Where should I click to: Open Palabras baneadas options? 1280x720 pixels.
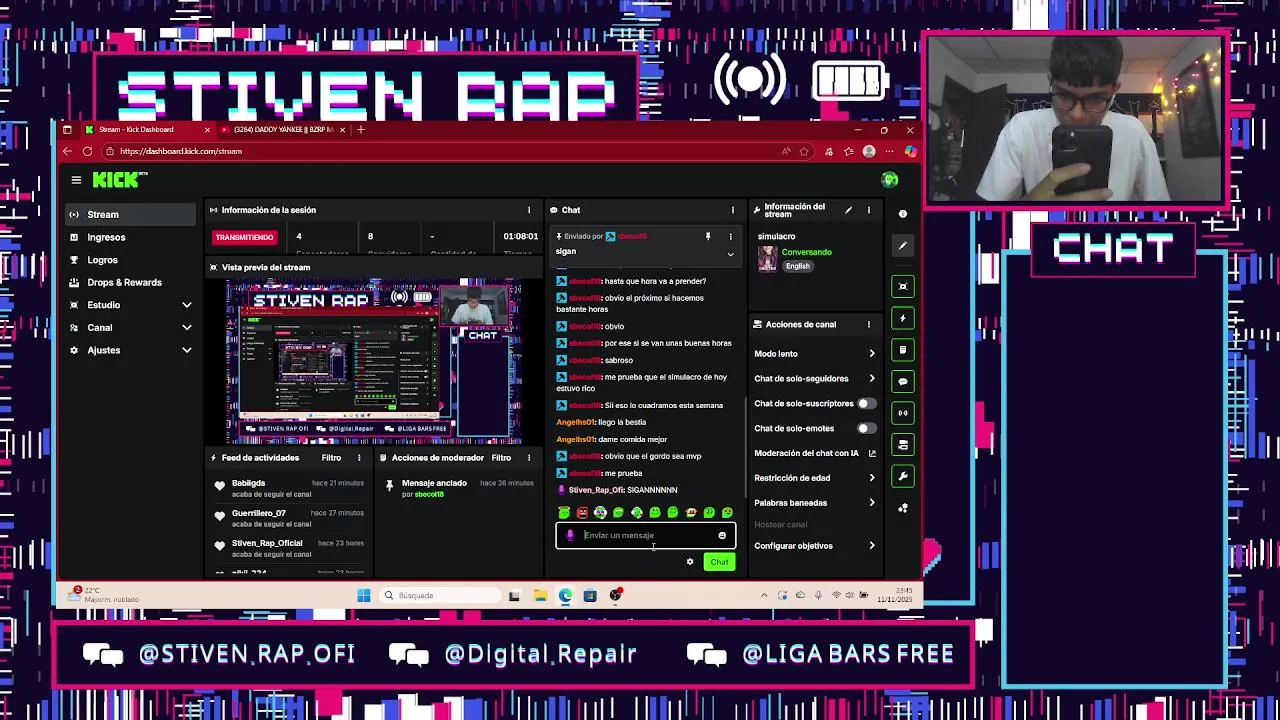(815, 503)
